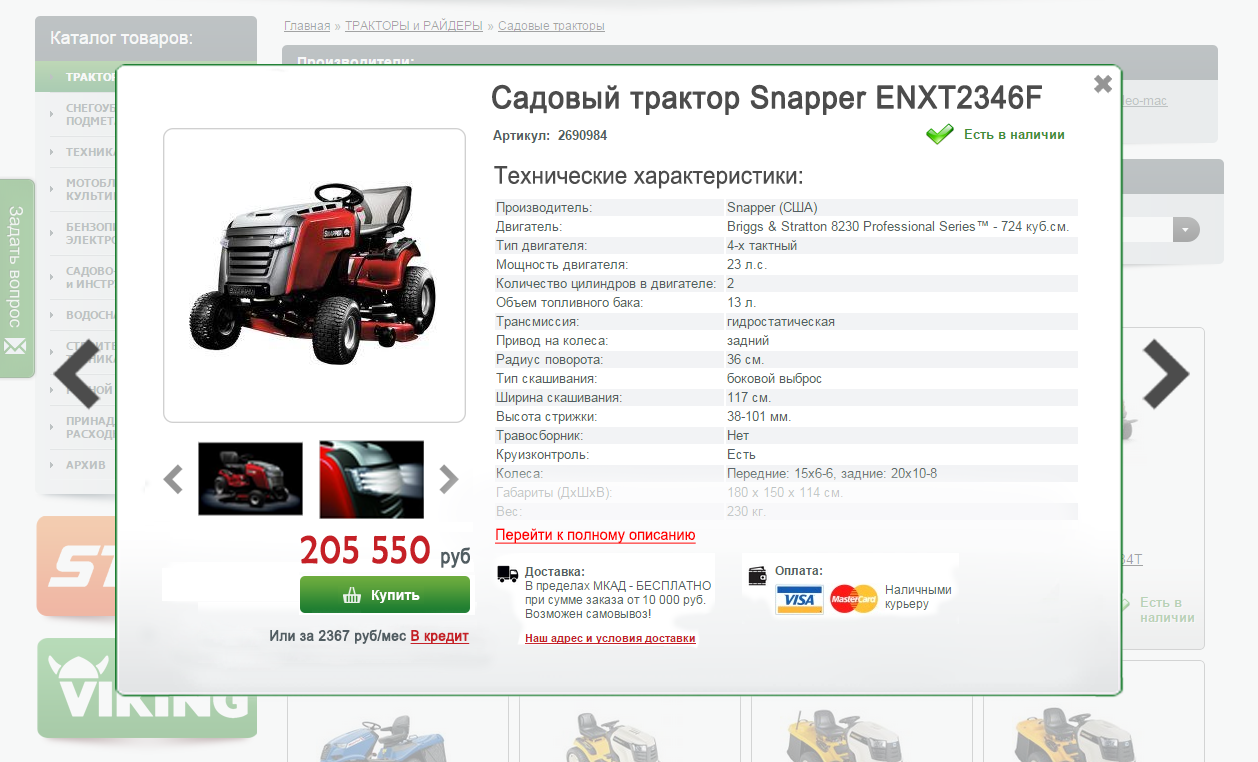Show next thumbnail with small right arrow
This screenshot has width=1258, height=762.
(x=448, y=480)
